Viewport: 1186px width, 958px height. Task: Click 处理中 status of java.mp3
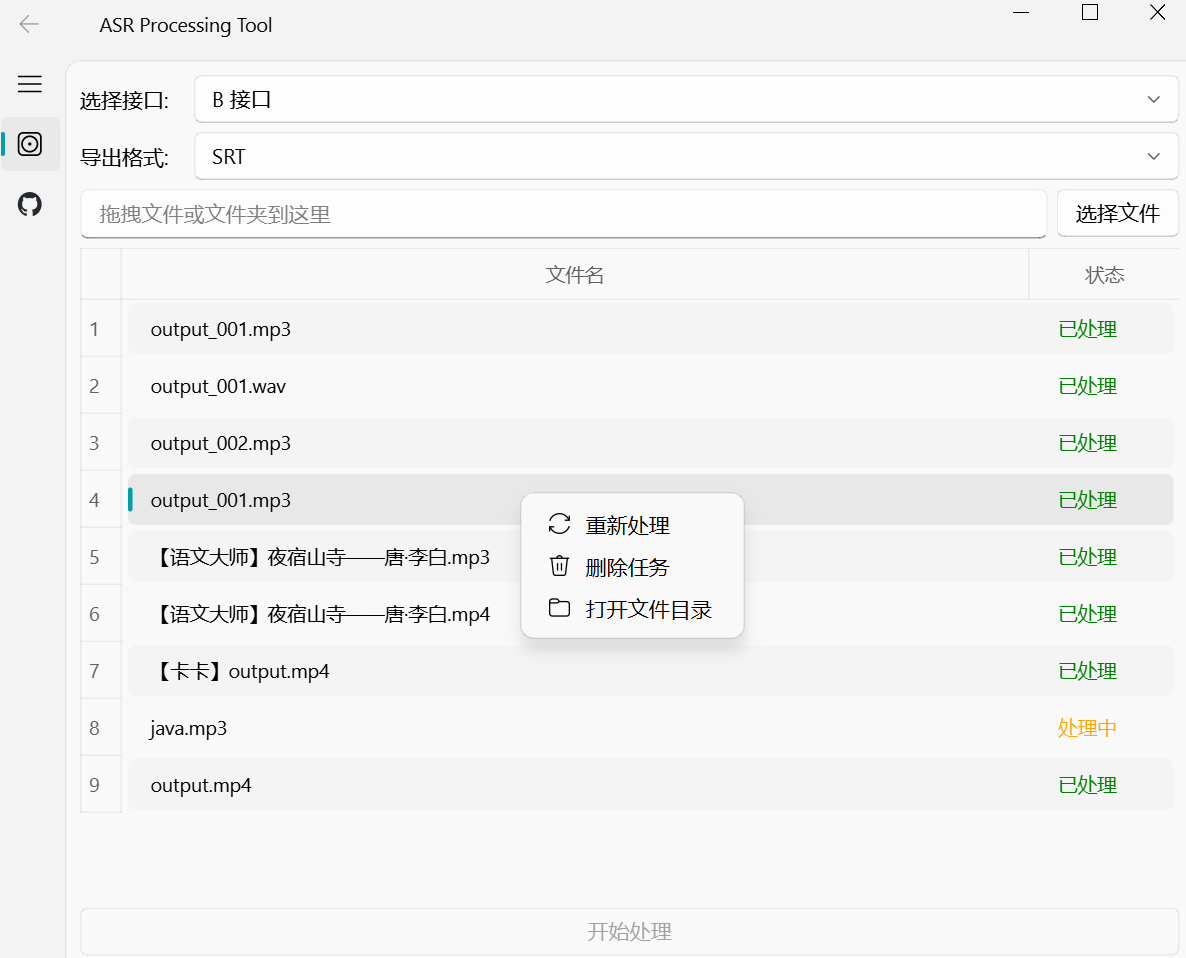coord(1087,728)
